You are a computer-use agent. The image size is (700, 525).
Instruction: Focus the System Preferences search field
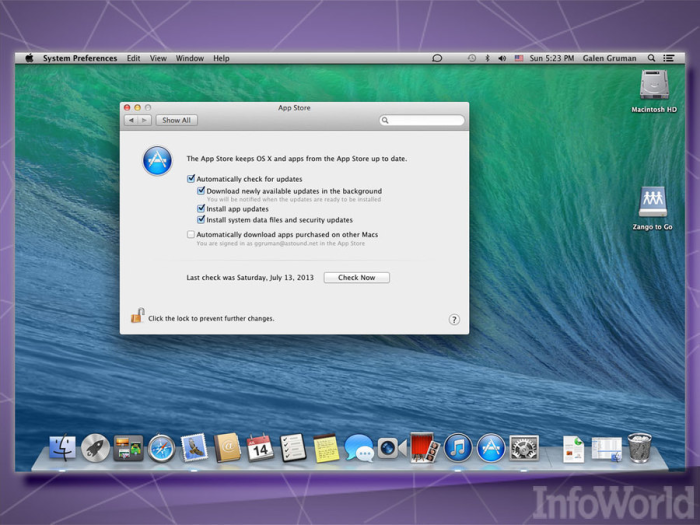pyautogui.click(x=422, y=120)
